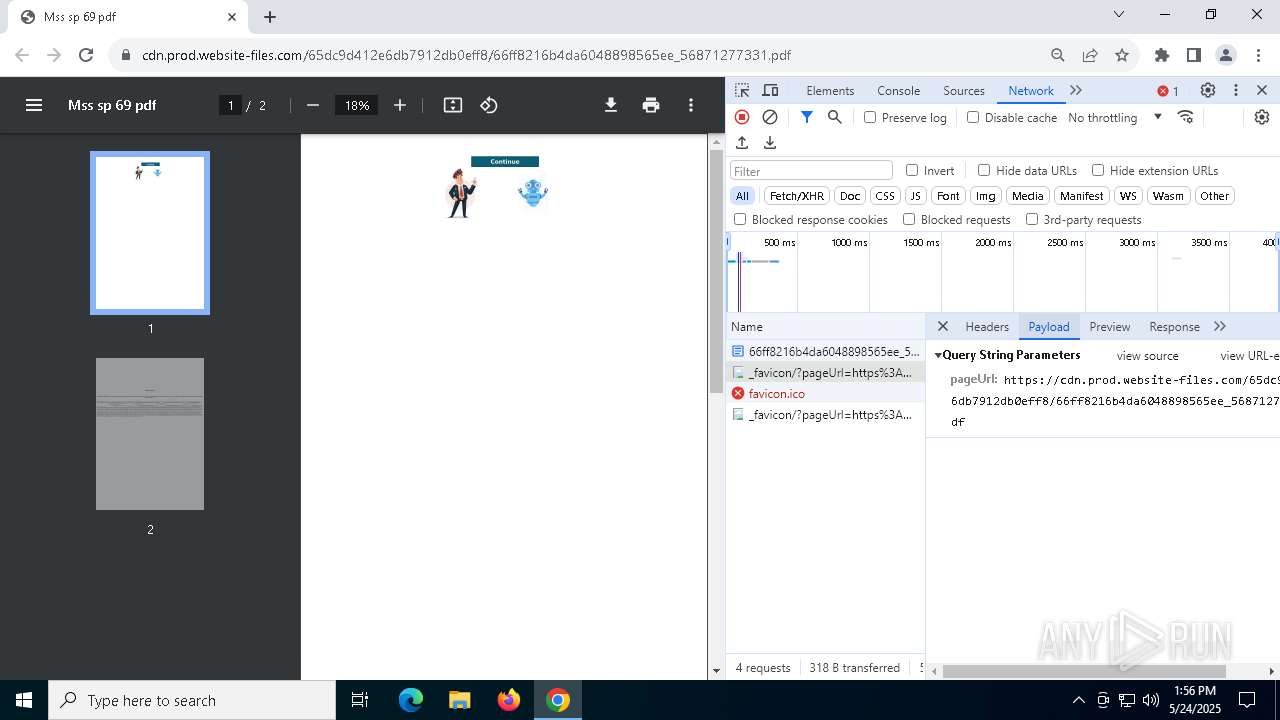Image resolution: width=1280 pixels, height=720 pixels.
Task: Print the PDF document
Action: (651, 105)
